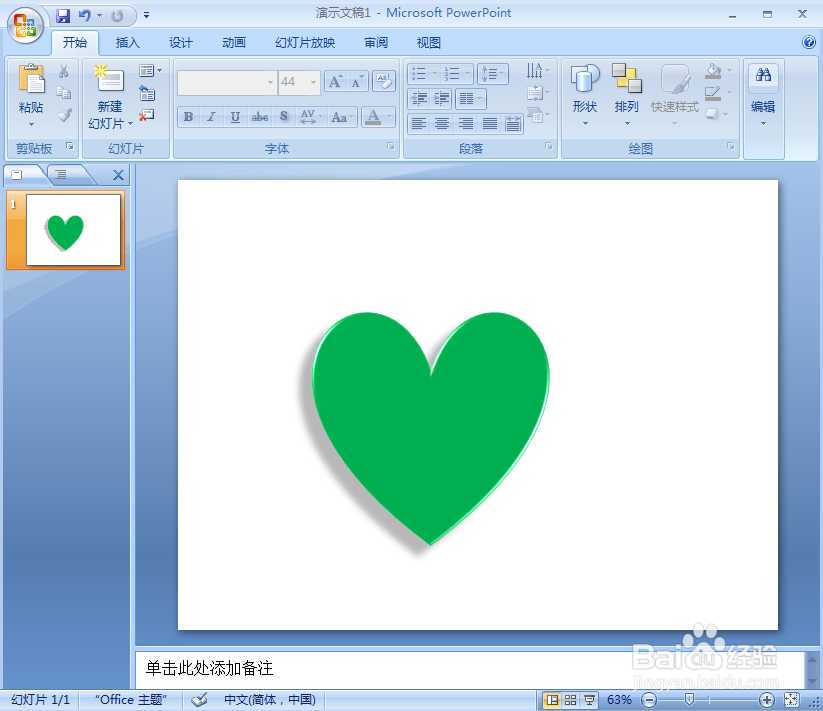Increase font size with large A
This screenshot has height=711, width=823.
point(335,82)
